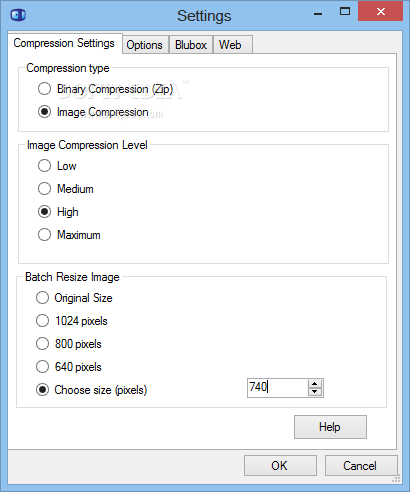Confirm settings with the OK button
This screenshot has width=410, height=492.
[x=280, y=466]
